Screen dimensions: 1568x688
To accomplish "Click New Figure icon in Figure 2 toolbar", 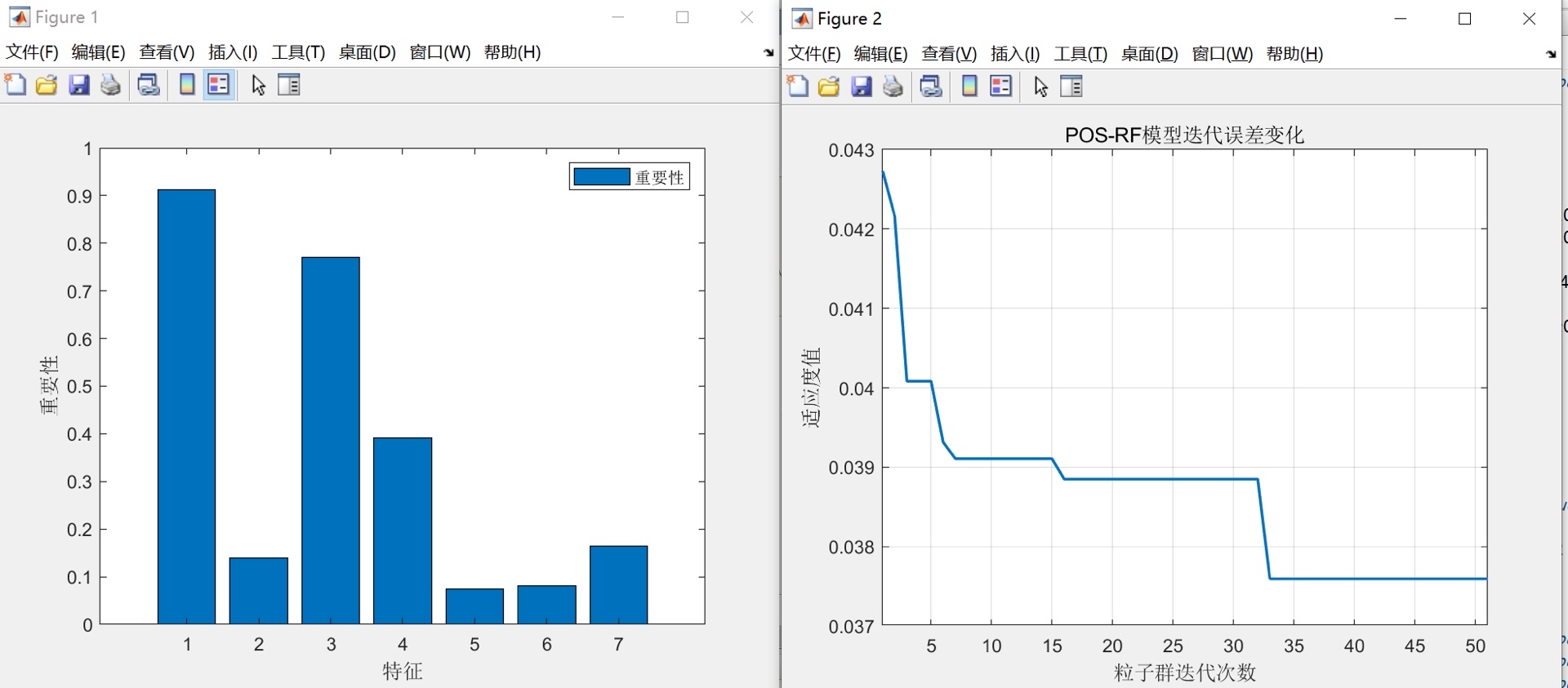I will (798, 87).
